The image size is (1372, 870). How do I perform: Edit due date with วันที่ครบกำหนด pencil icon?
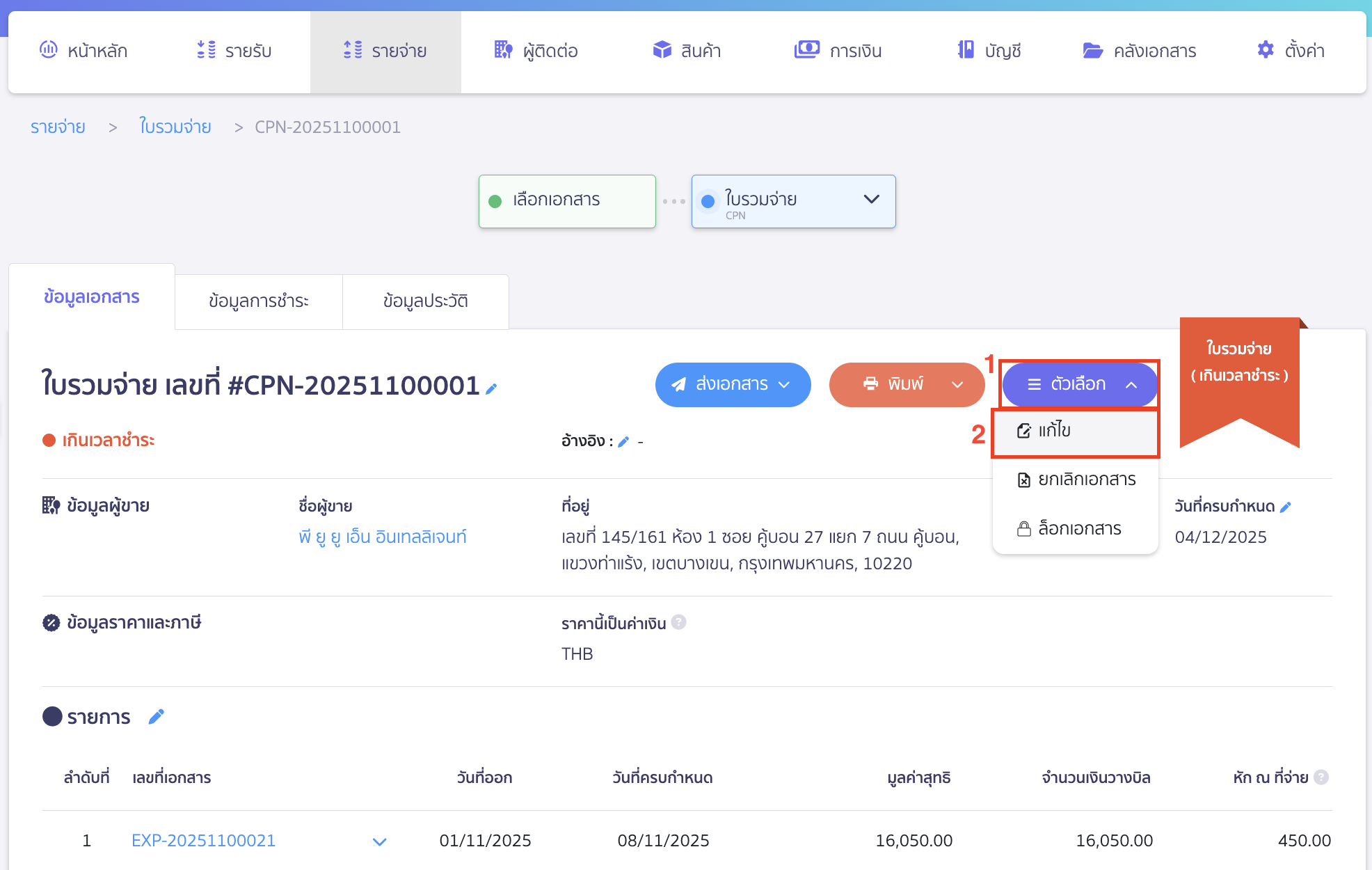click(1286, 507)
